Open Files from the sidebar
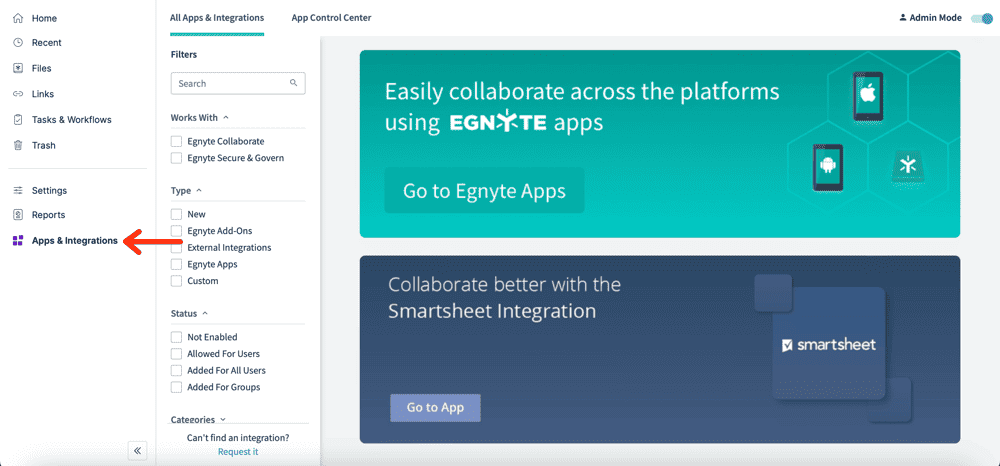This screenshot has height=466, width=1000. point(41,68)
